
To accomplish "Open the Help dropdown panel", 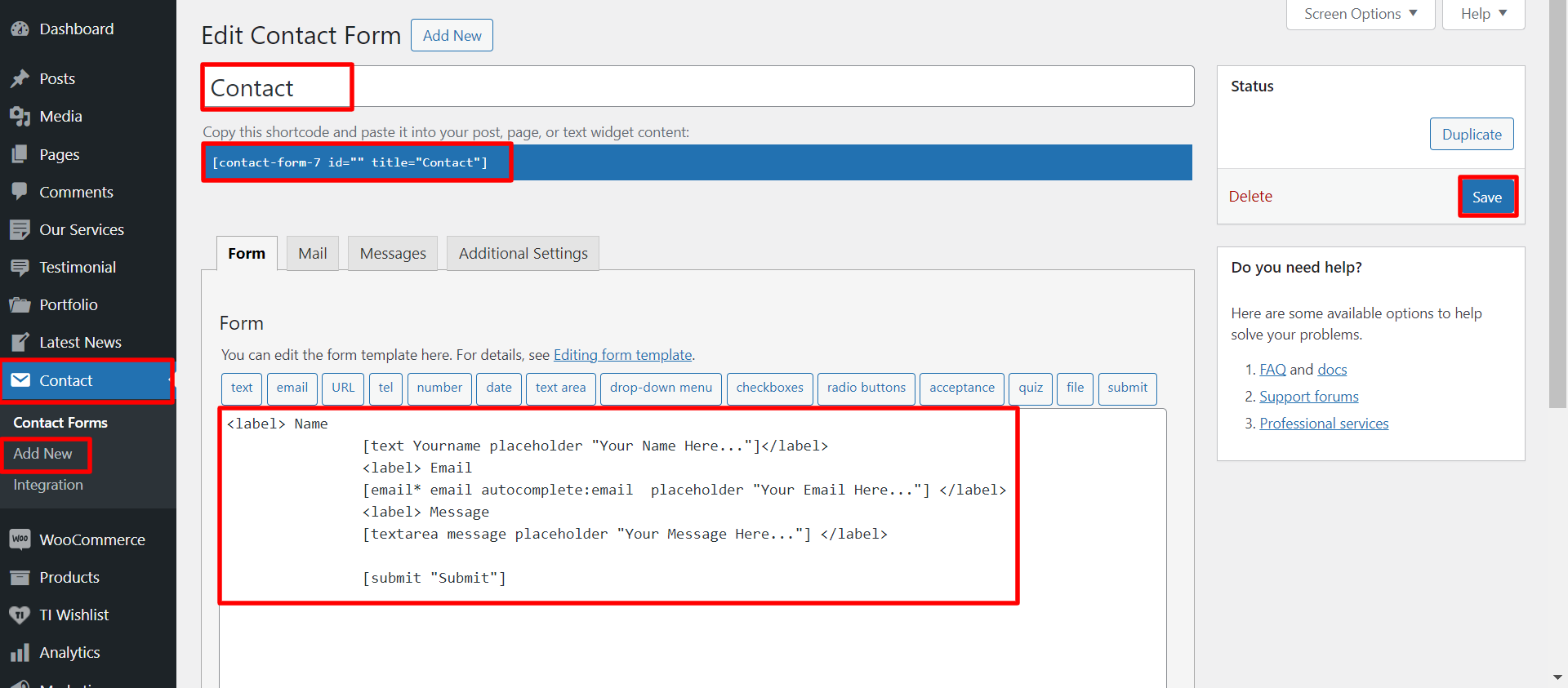I will point(1483,14).
